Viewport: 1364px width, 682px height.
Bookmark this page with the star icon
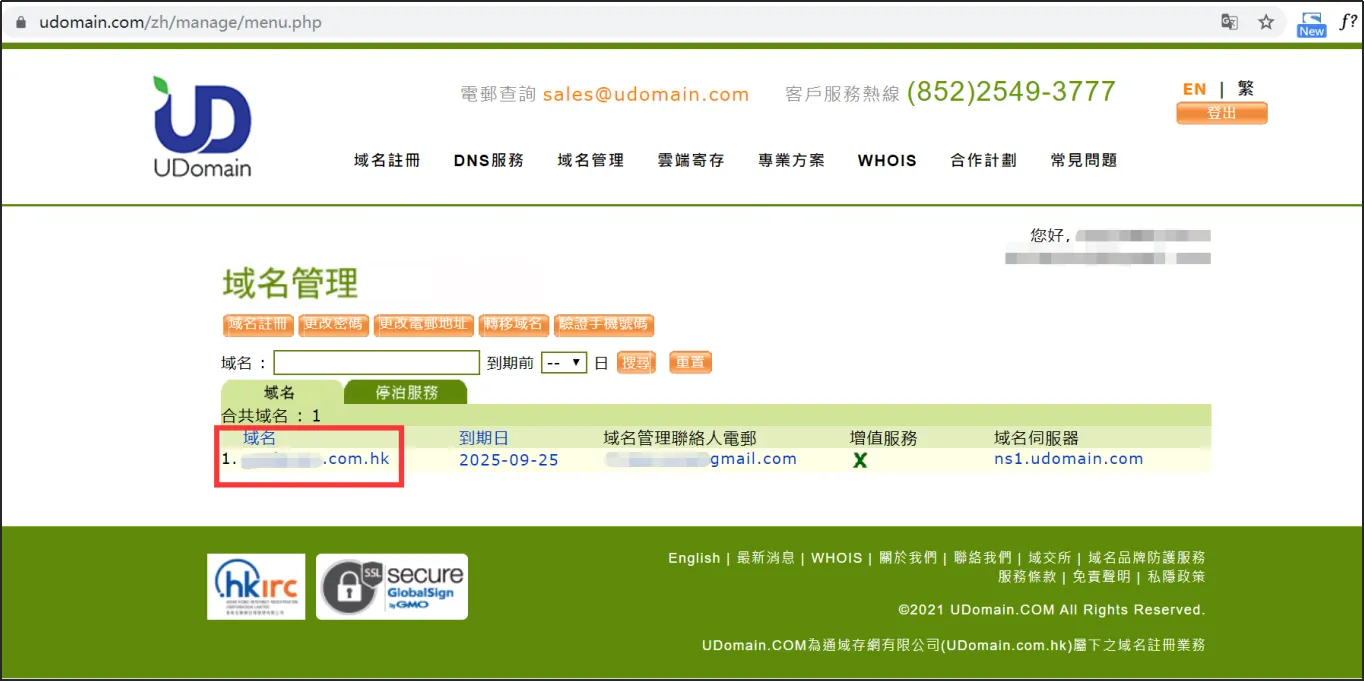1266,22
